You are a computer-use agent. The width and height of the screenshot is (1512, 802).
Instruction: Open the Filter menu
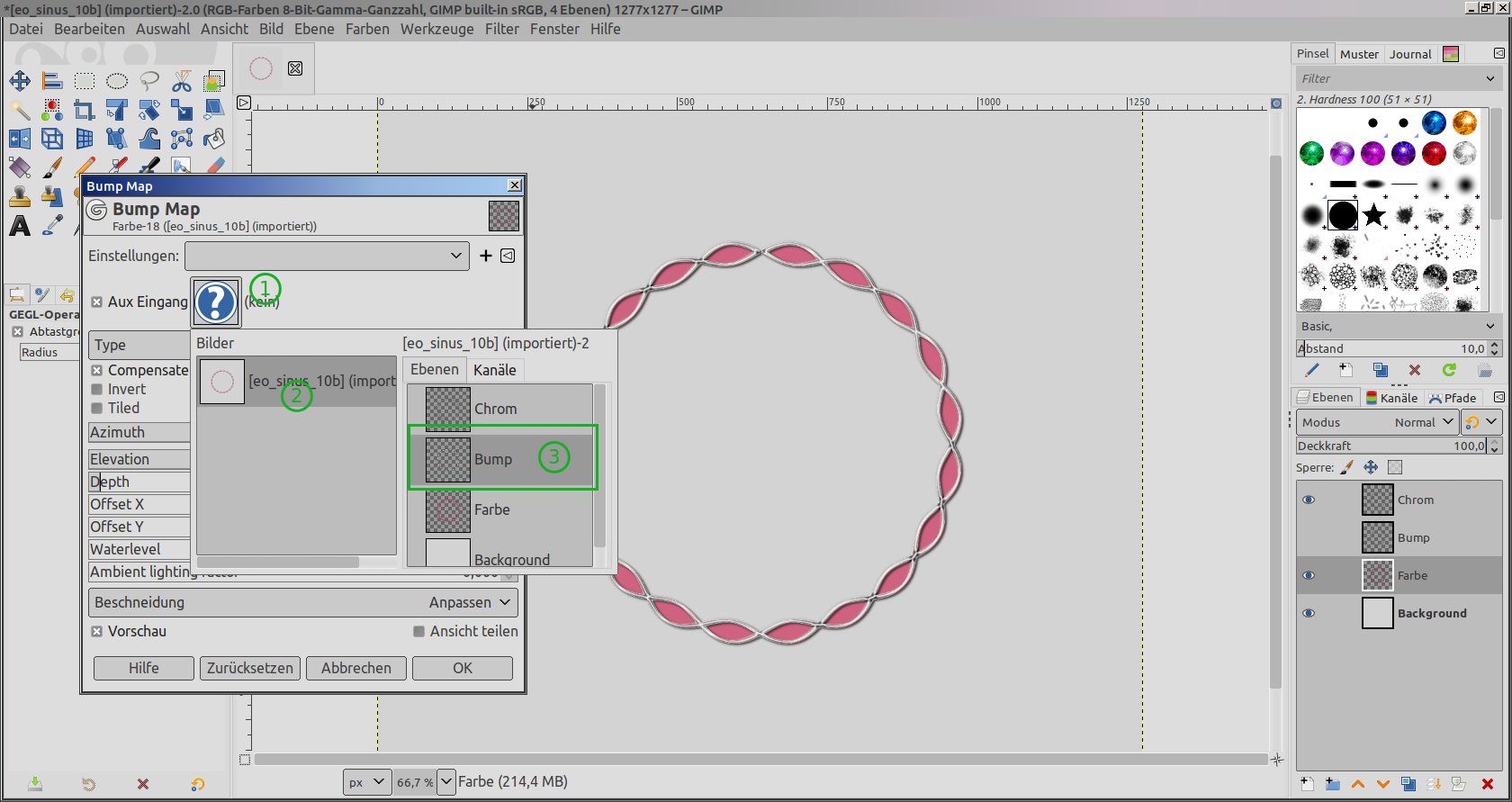(501, 29)
